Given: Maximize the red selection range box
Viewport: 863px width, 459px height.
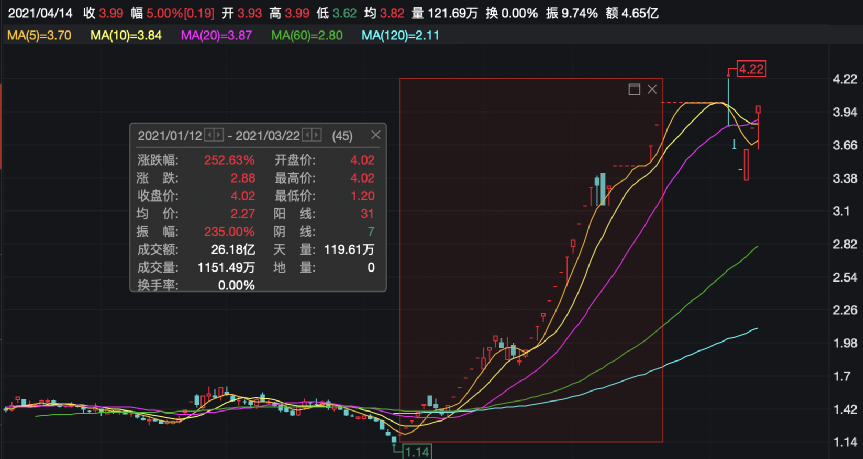Looking at the screenshot, I should point(634,89).
